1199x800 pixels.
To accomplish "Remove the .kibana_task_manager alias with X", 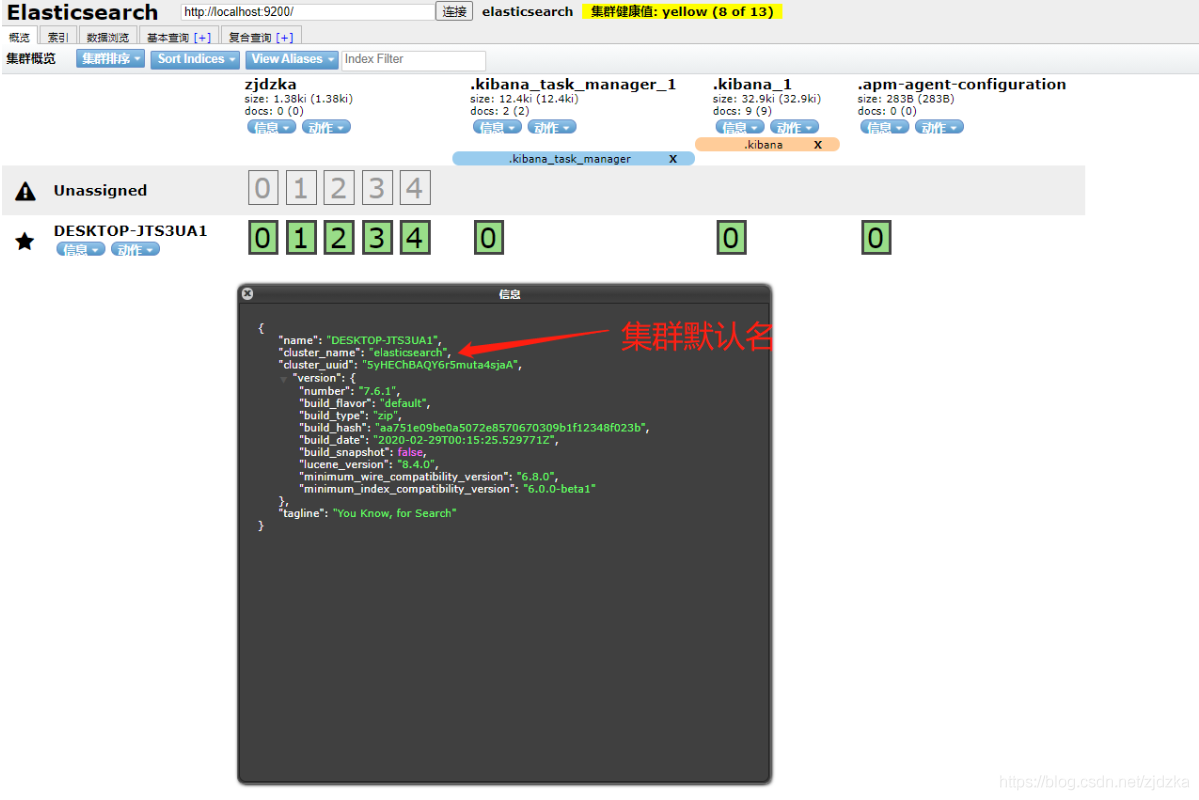I will click(673, 159).
